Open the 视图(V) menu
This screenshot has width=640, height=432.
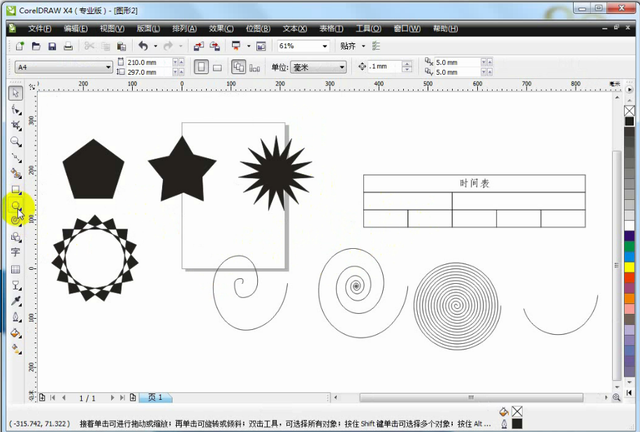point(112,29)
